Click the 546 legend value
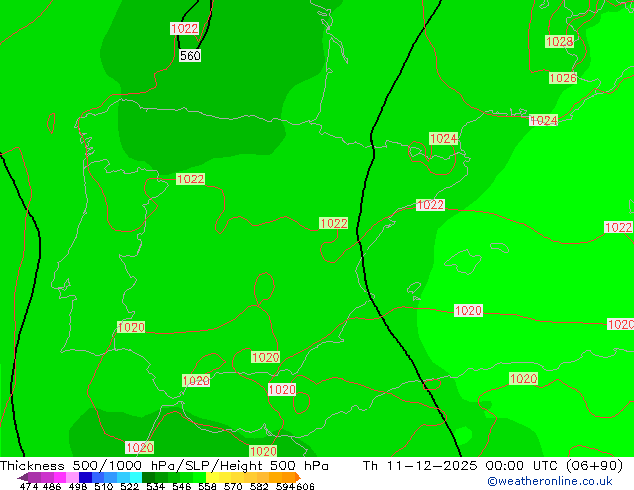Viewport: 634px width, 490px height. (181, 486)
